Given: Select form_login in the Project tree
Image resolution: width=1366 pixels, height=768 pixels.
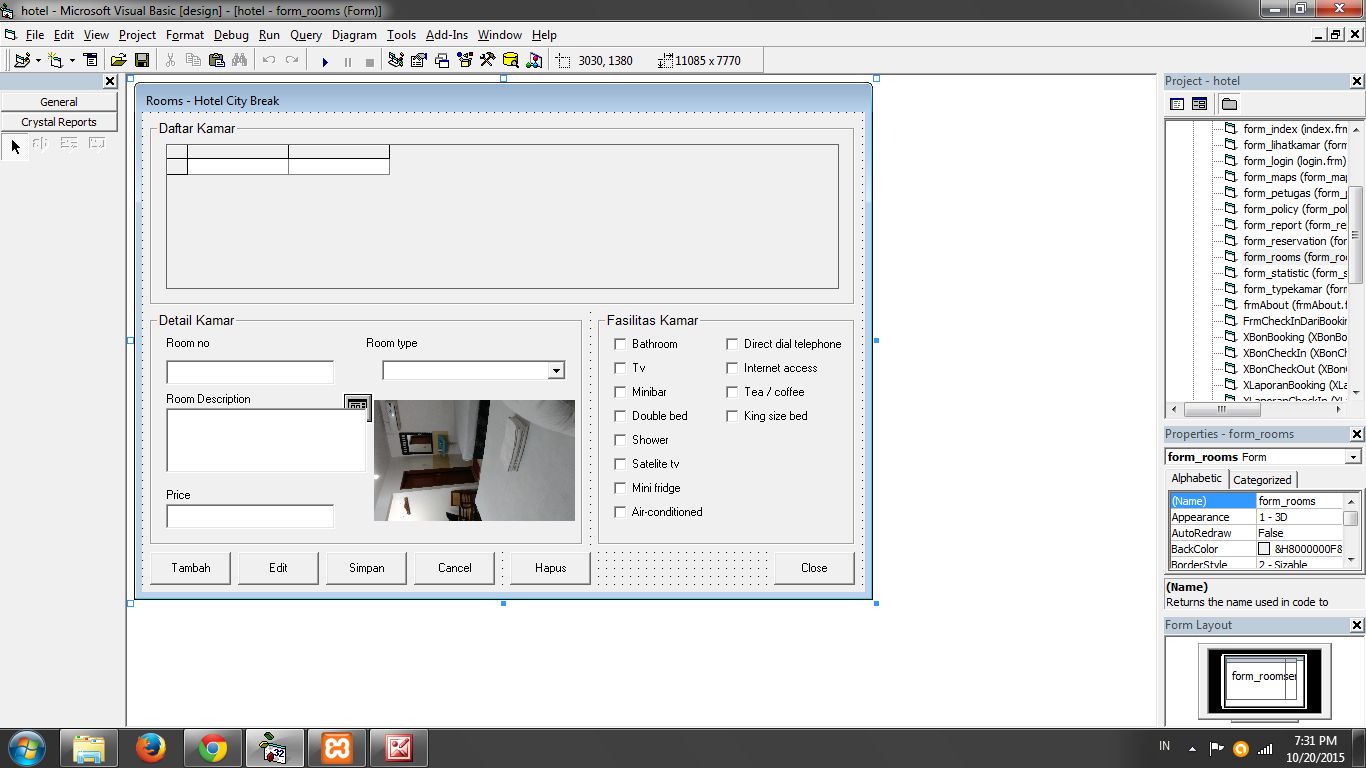Looking at the screenshot, I should tap(1294, 161).
